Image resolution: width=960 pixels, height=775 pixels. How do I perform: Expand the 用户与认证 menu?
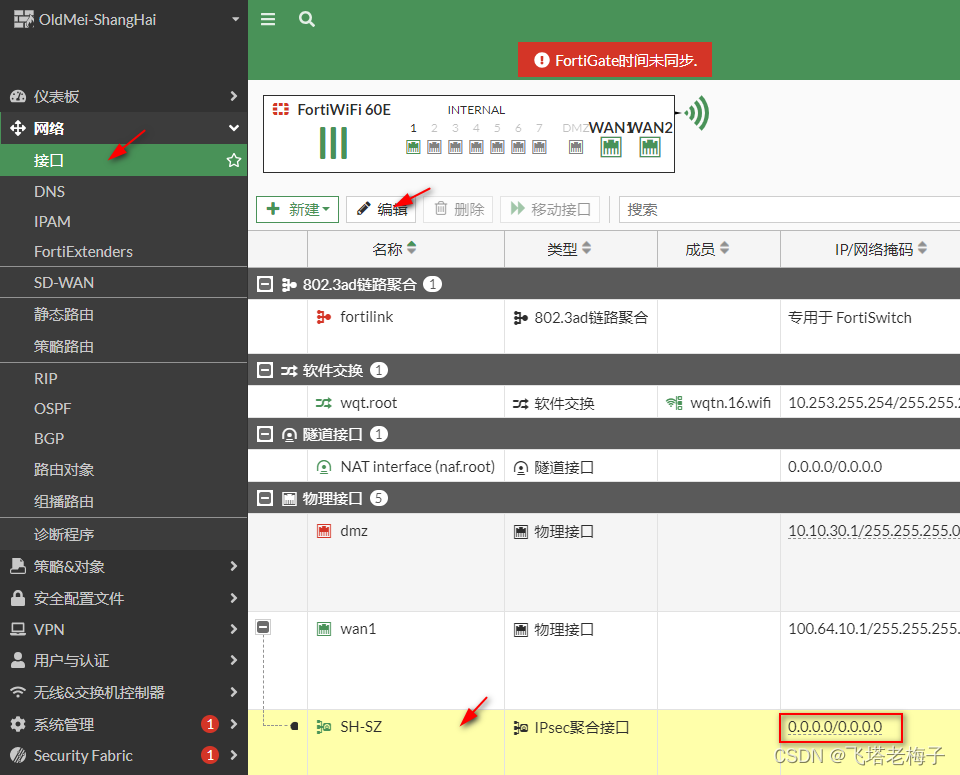(124, 661)
